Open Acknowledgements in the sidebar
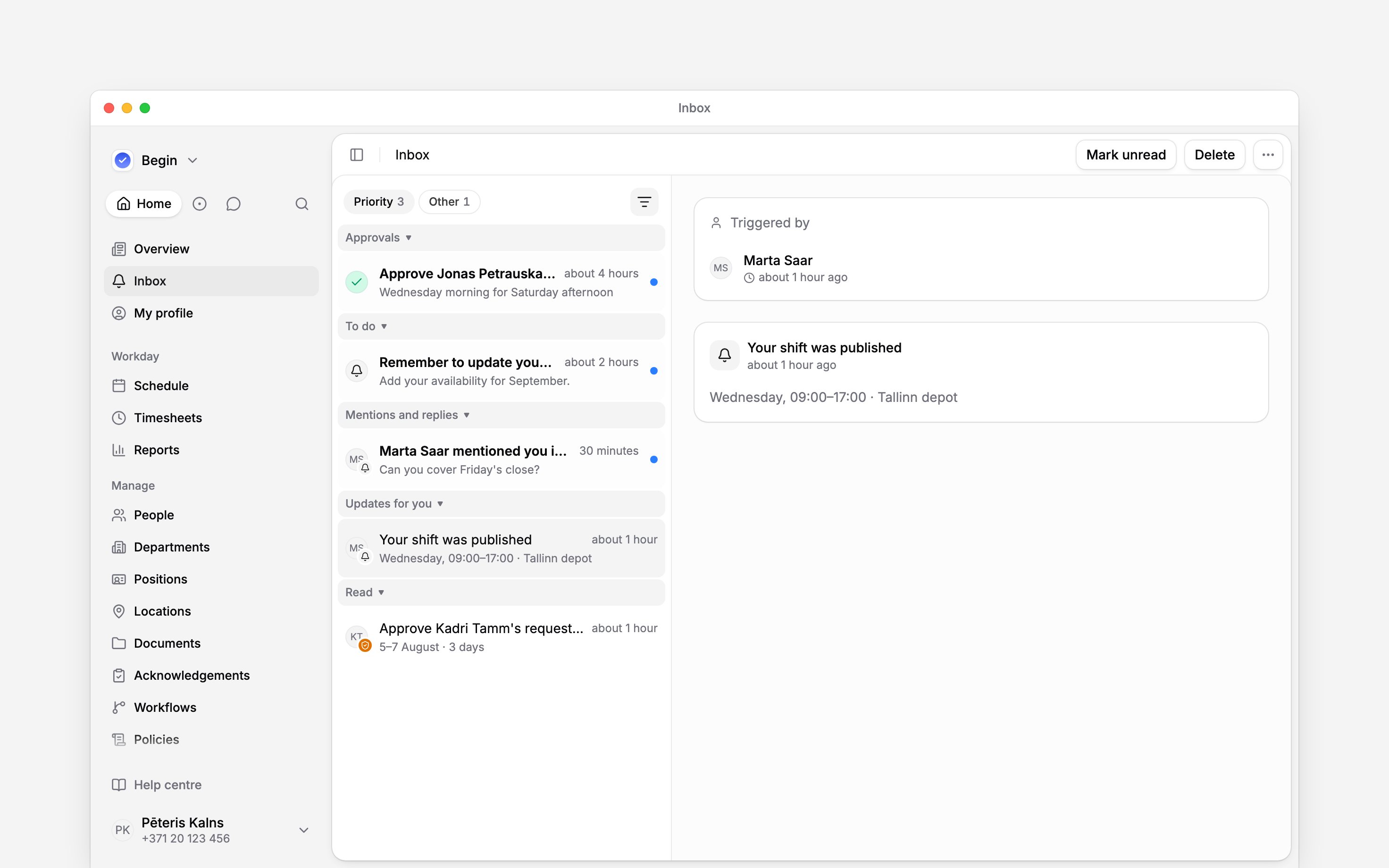This screenshot has height=868, width=1389. point(211,675)
